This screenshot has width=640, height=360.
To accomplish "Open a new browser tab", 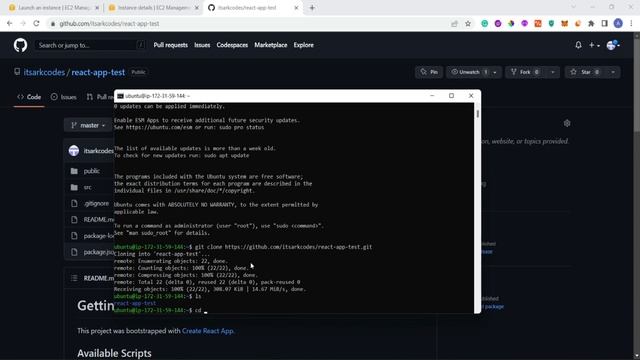I will click(312, 8).
